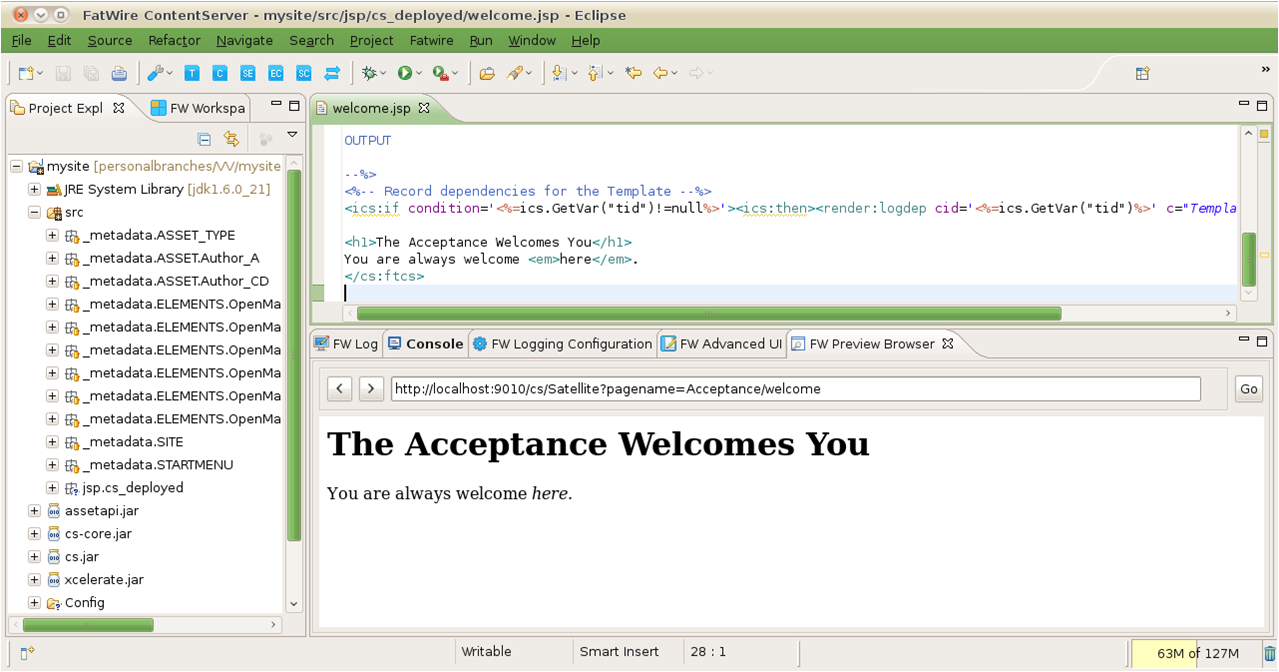Open Project Explorer view menu triangle
1279x672 pixels.
pyautogui.click(x=293, y=136)
